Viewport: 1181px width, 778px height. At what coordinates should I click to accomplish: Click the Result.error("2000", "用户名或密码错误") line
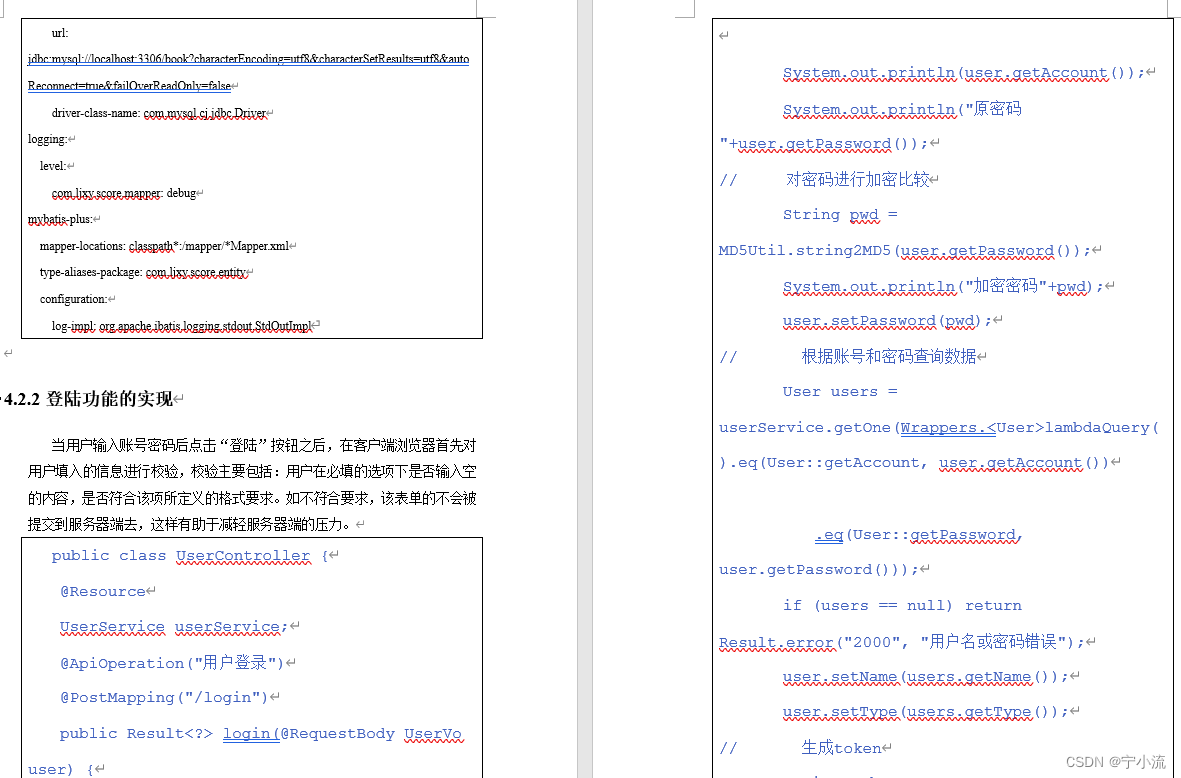[x=902, y=642]
